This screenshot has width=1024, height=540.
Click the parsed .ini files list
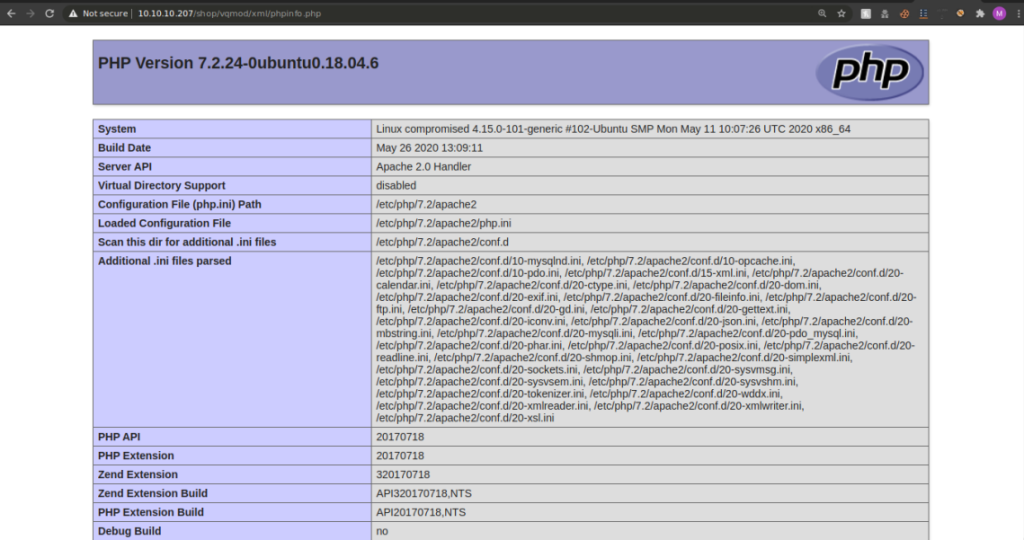tap(646, 340)
